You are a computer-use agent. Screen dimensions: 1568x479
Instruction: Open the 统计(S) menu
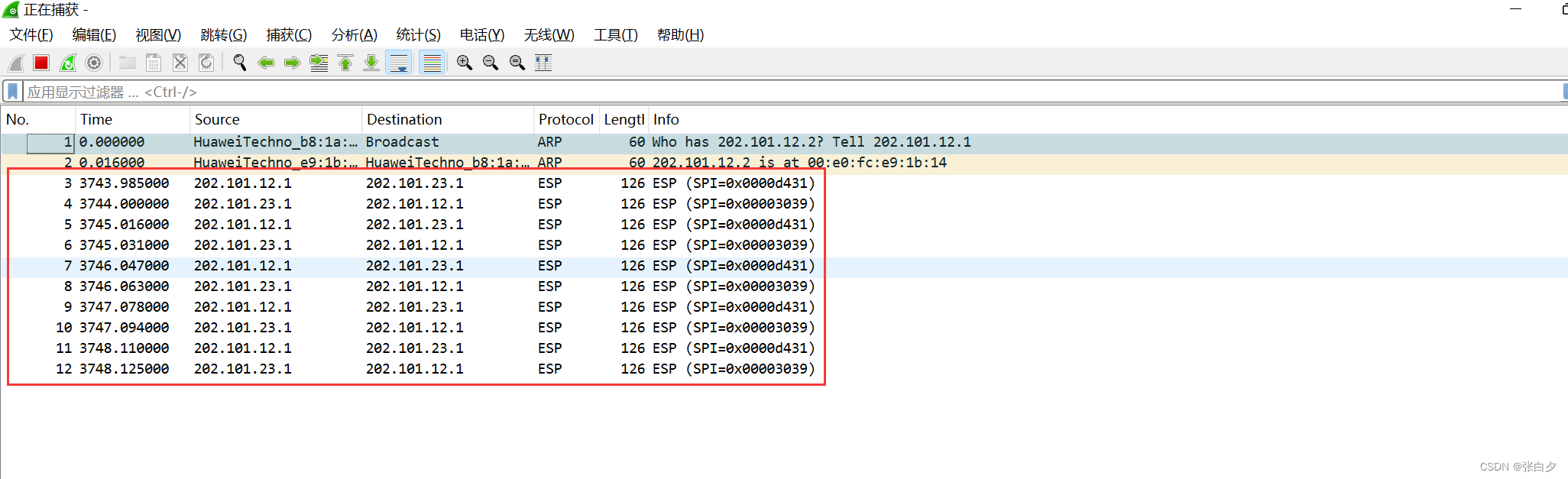pos(419,35)
